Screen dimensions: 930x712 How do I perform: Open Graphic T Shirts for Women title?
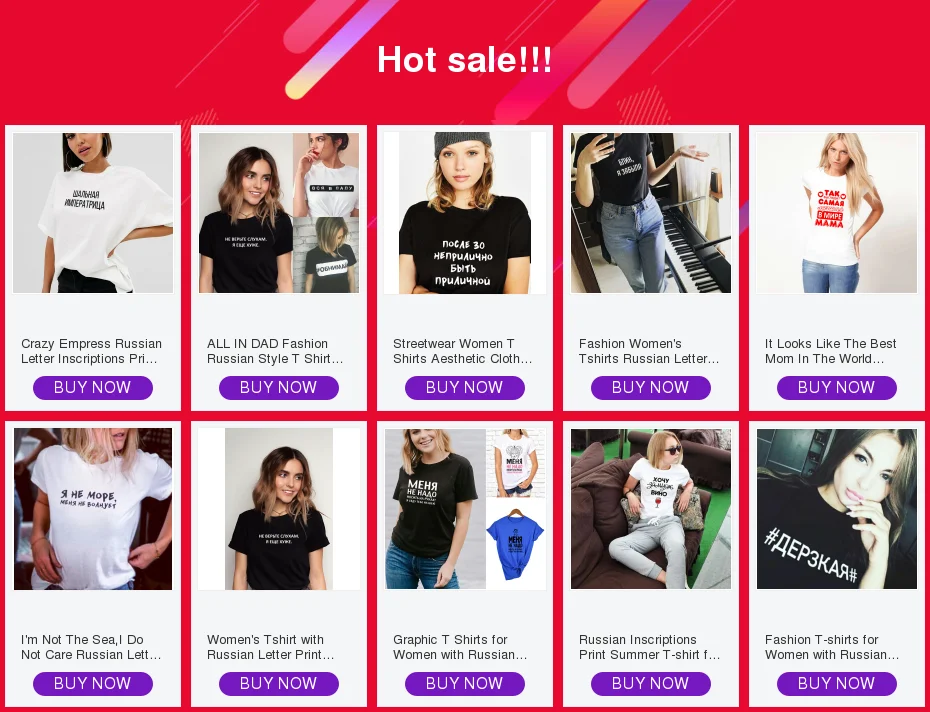click(x=460, y=647)
